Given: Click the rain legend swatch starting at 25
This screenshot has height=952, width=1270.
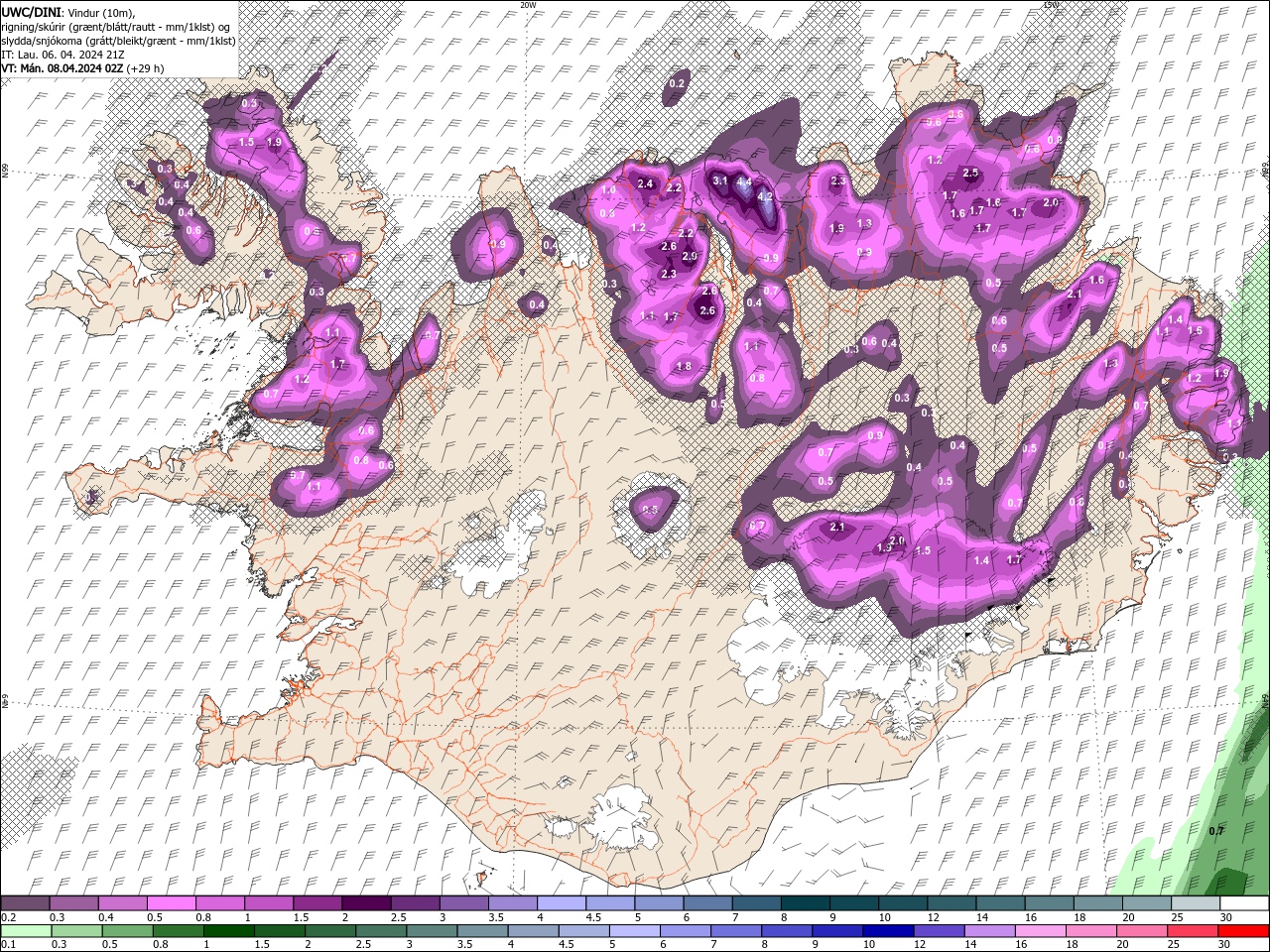Looking at the screenshot, I should click(1192, 931).
